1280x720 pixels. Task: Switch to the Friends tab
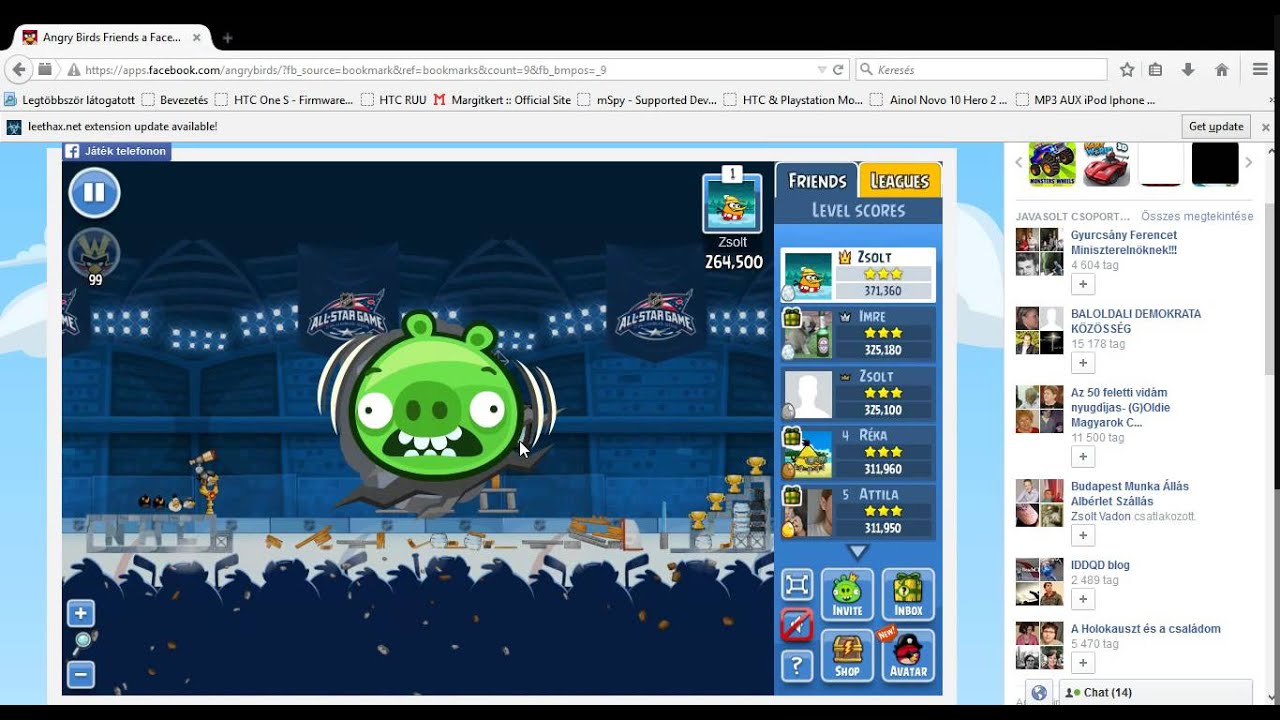pos(817,181)
